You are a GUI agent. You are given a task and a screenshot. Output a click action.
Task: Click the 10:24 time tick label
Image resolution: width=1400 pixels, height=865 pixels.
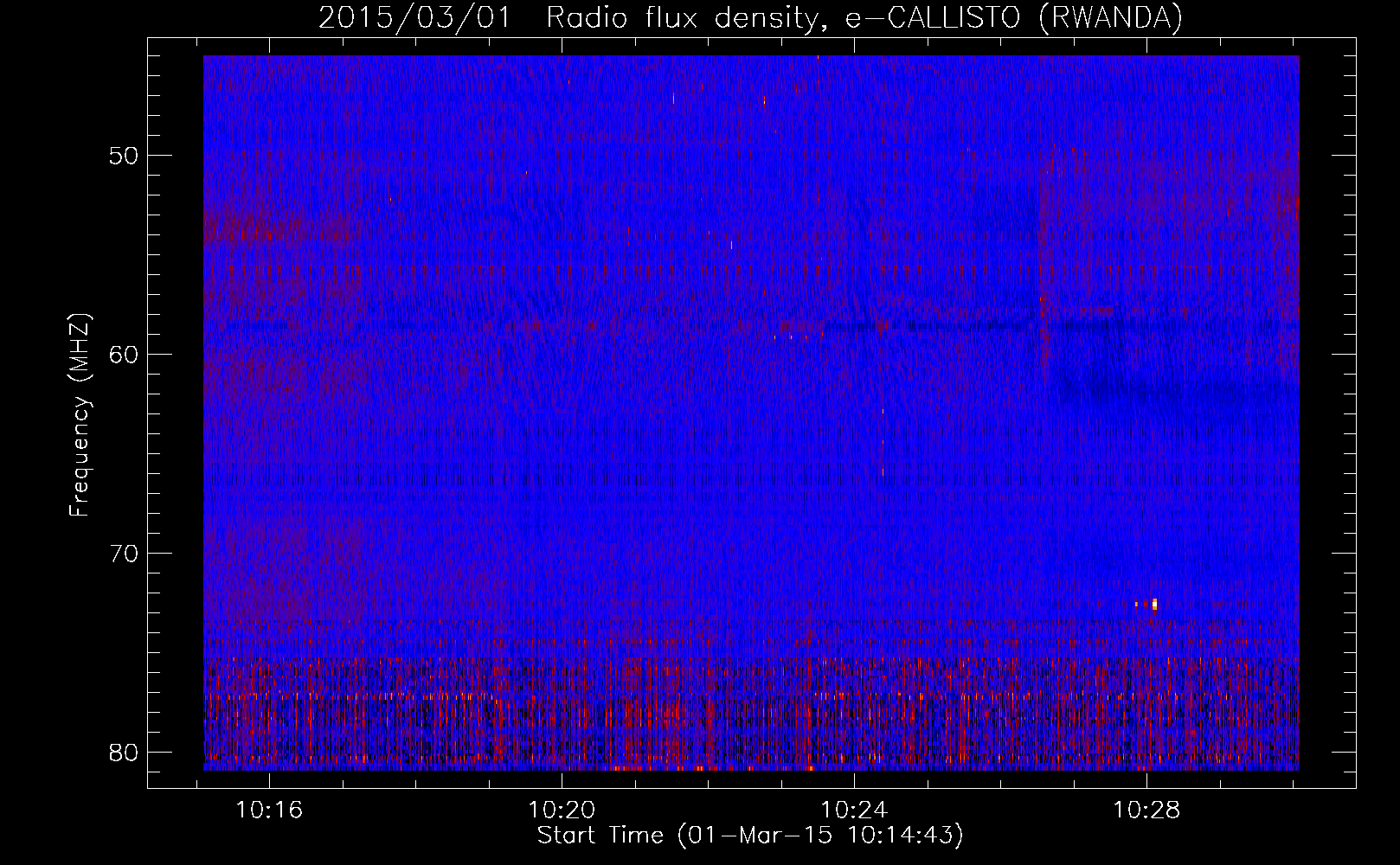tap(854, 811)
